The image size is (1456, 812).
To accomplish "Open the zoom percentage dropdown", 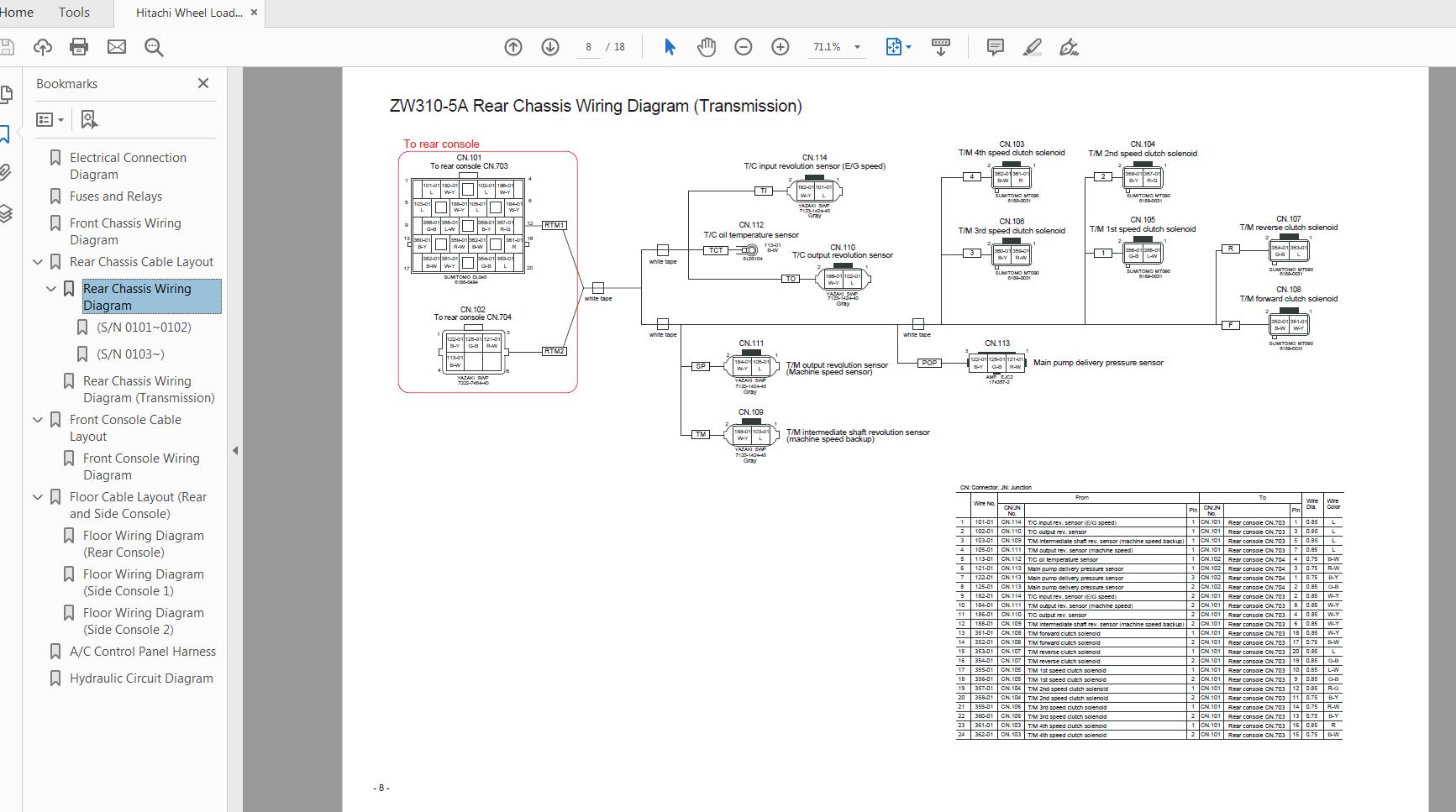I will tap(856, 47).
